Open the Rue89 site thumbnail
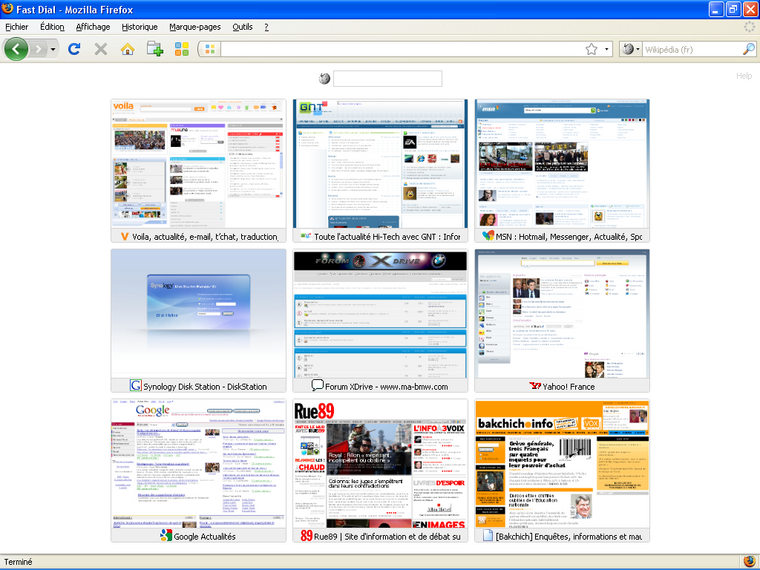Screen dimensions: 760x570 click(380, 463)
